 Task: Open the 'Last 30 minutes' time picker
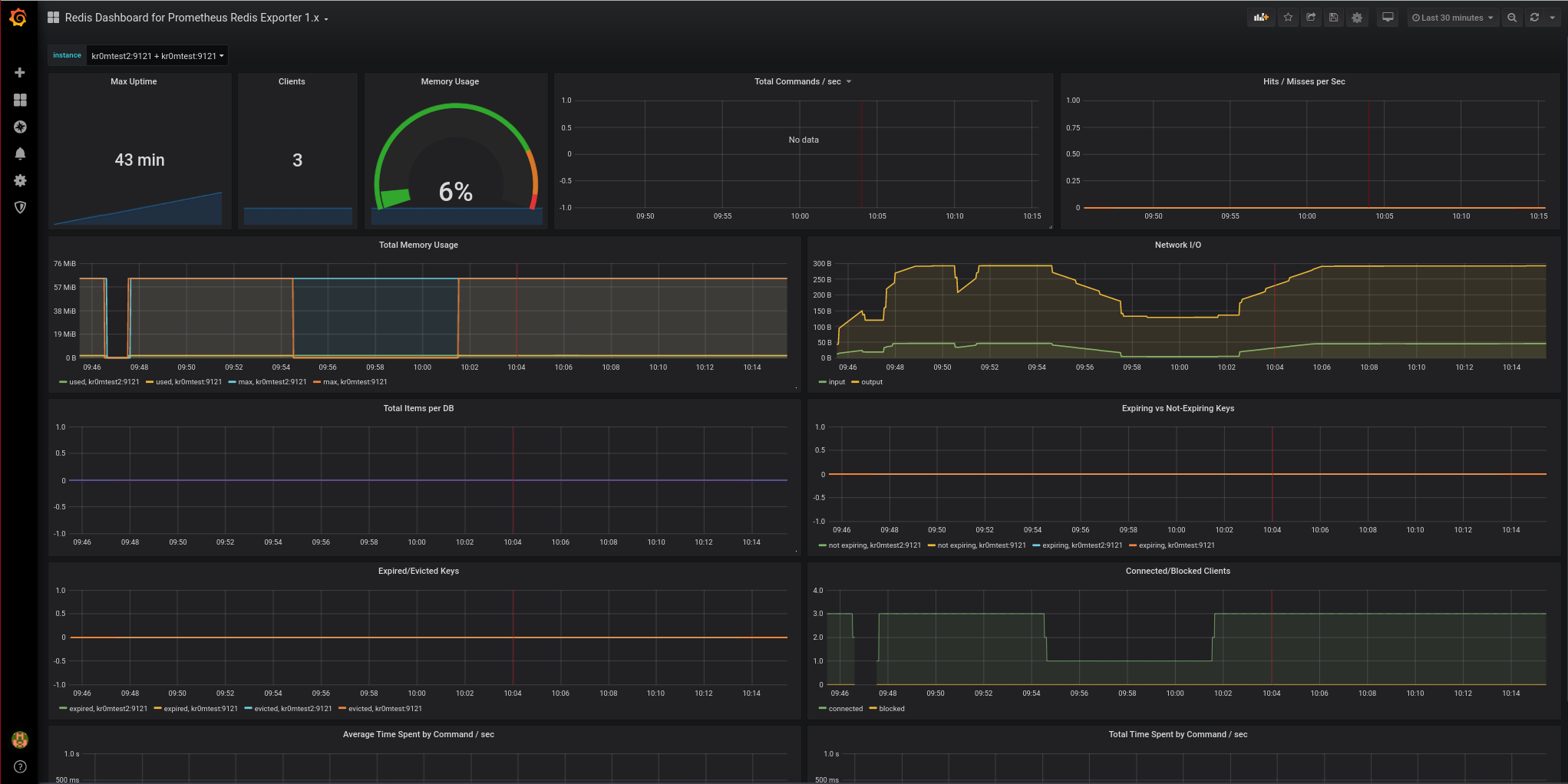(1452, 18)
